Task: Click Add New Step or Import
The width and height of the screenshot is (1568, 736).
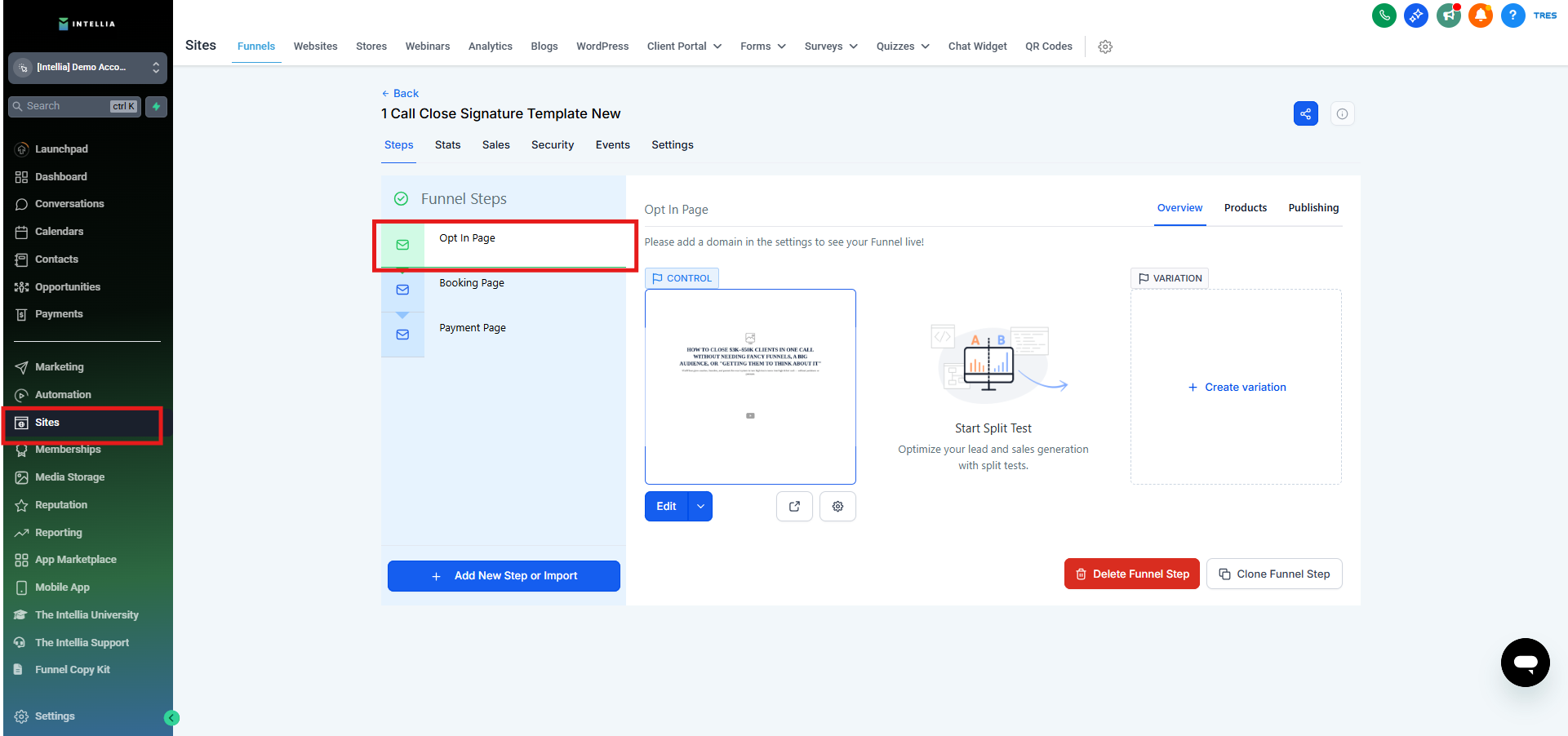Action: [504, 576]
